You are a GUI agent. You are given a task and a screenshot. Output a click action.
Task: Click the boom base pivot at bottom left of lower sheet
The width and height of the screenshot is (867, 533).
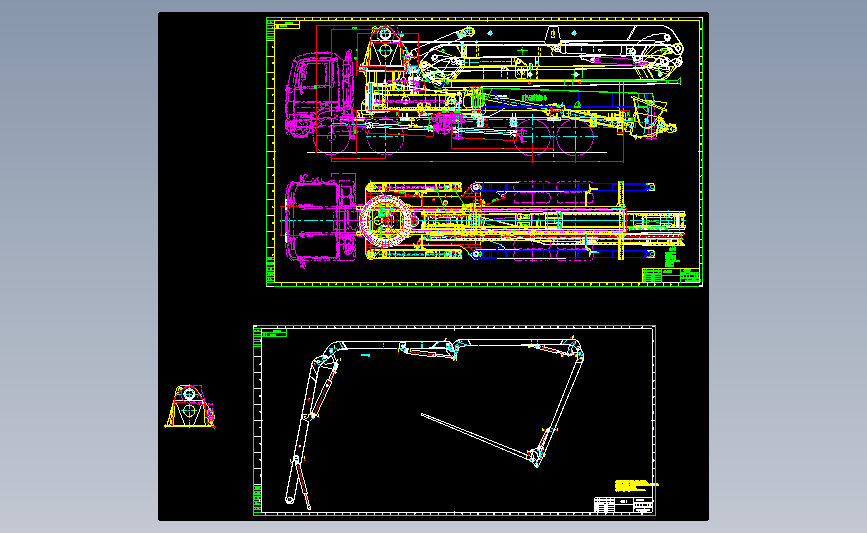pos(289,500)
